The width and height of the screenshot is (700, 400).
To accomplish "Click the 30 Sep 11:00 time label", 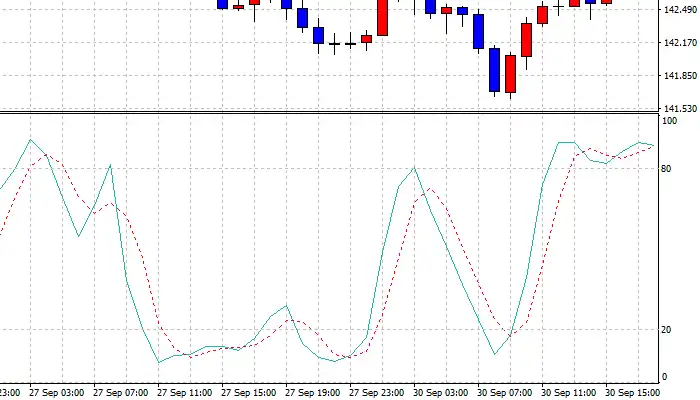I will pyautogui.click(x=570, y=392).
